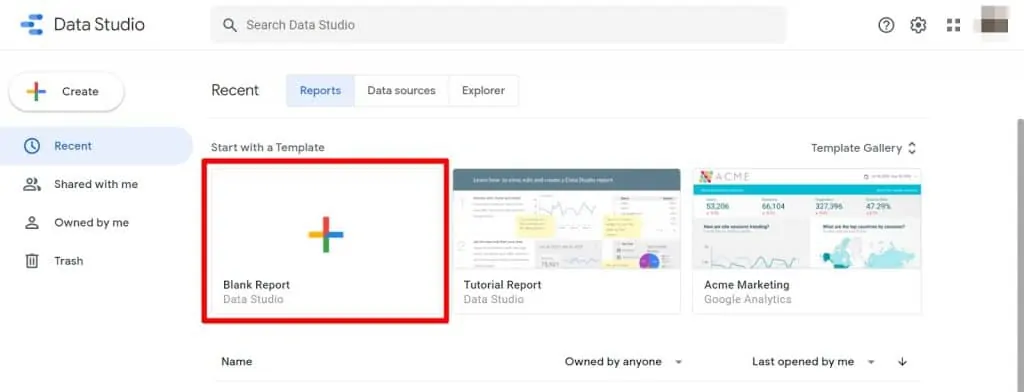1024x392 pixels.
Task: Click the Search Data Studio field
Action: pos(498,25)
